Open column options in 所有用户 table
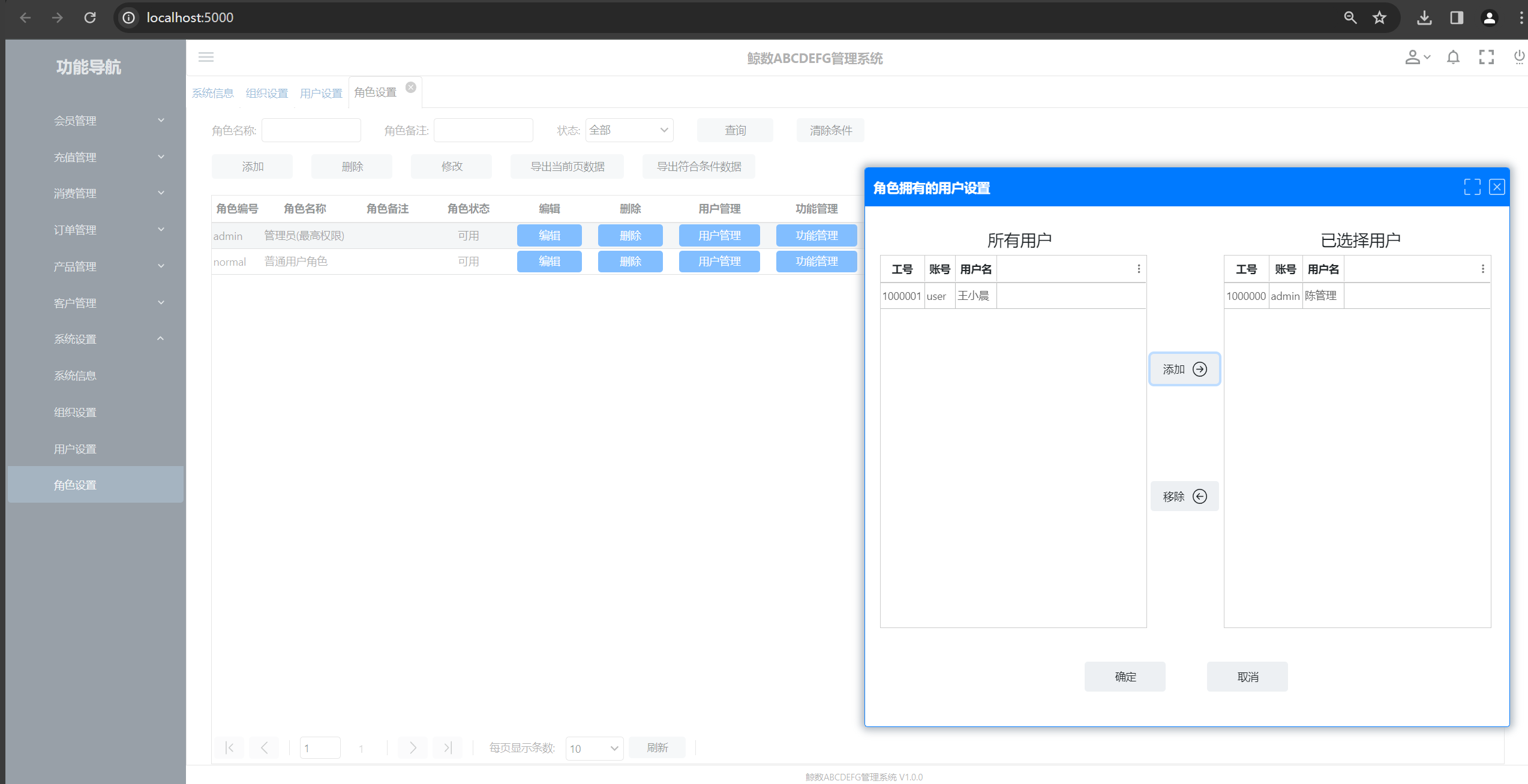This screenshot has width=1528, height=784. (x=1139, y=269)
